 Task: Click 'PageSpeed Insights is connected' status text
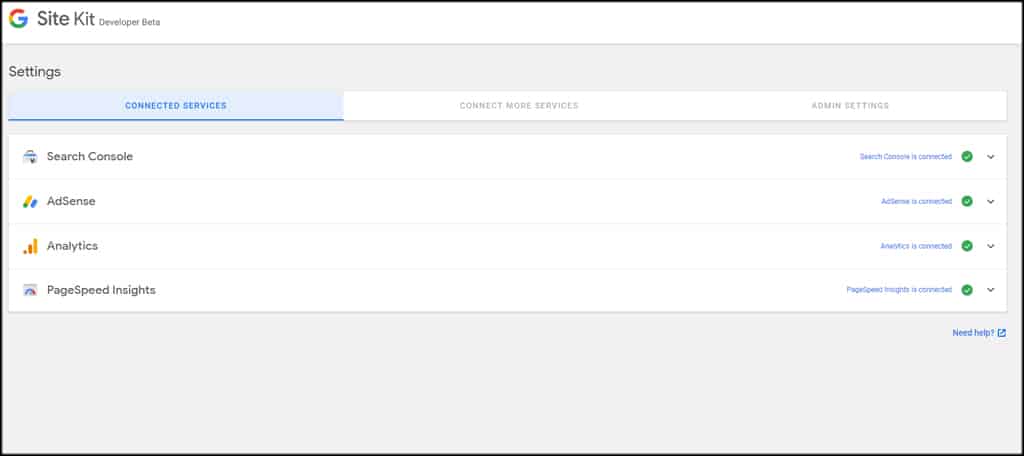(899, 289)
